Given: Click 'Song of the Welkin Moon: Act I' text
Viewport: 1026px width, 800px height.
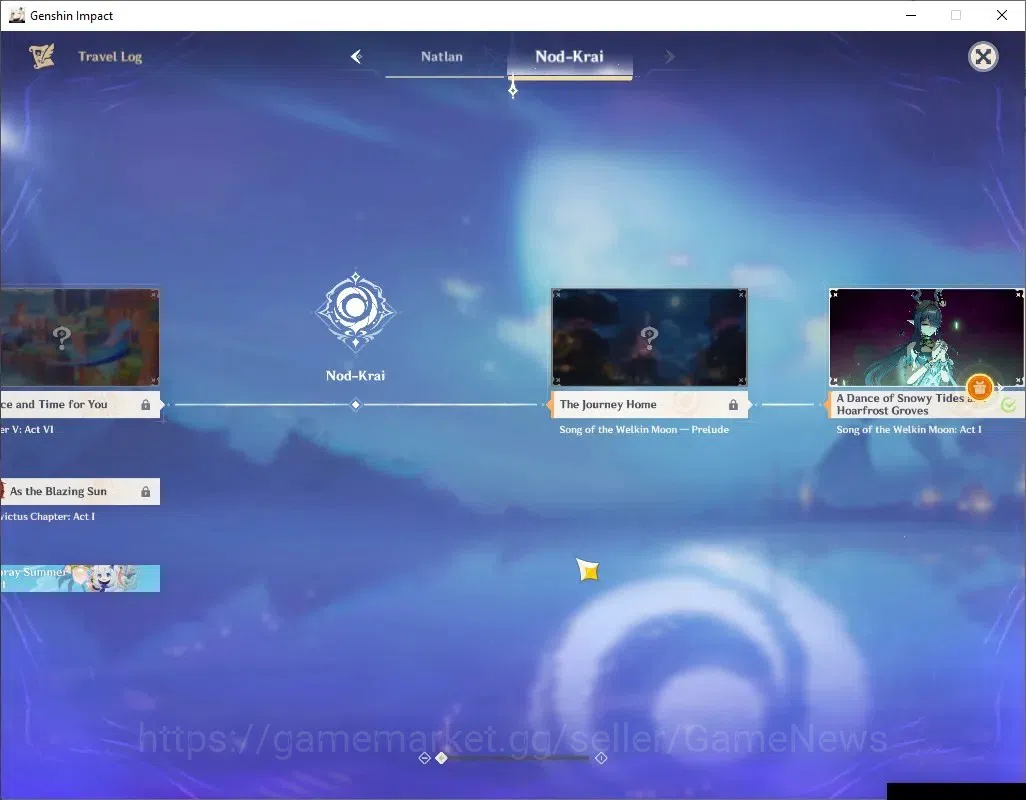Looking at the screenshot, I should pyautogui.click(x=909, y=430).
